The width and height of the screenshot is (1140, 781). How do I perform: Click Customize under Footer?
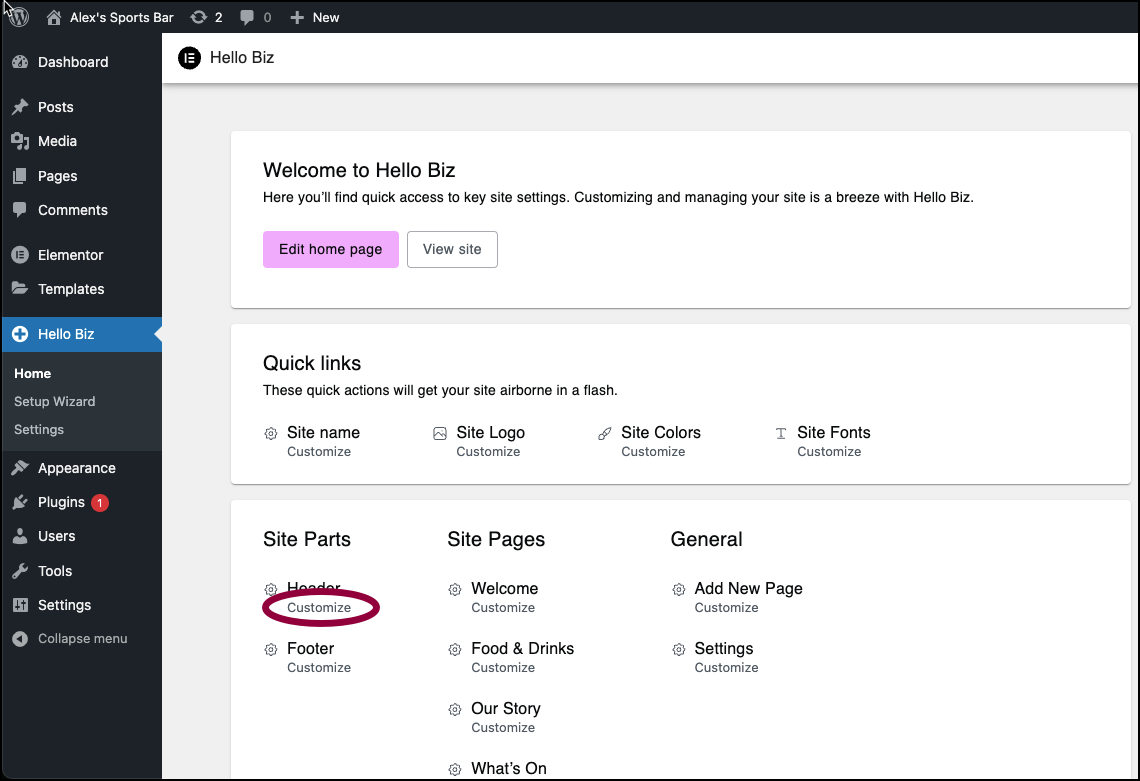(x=319, y=668)
